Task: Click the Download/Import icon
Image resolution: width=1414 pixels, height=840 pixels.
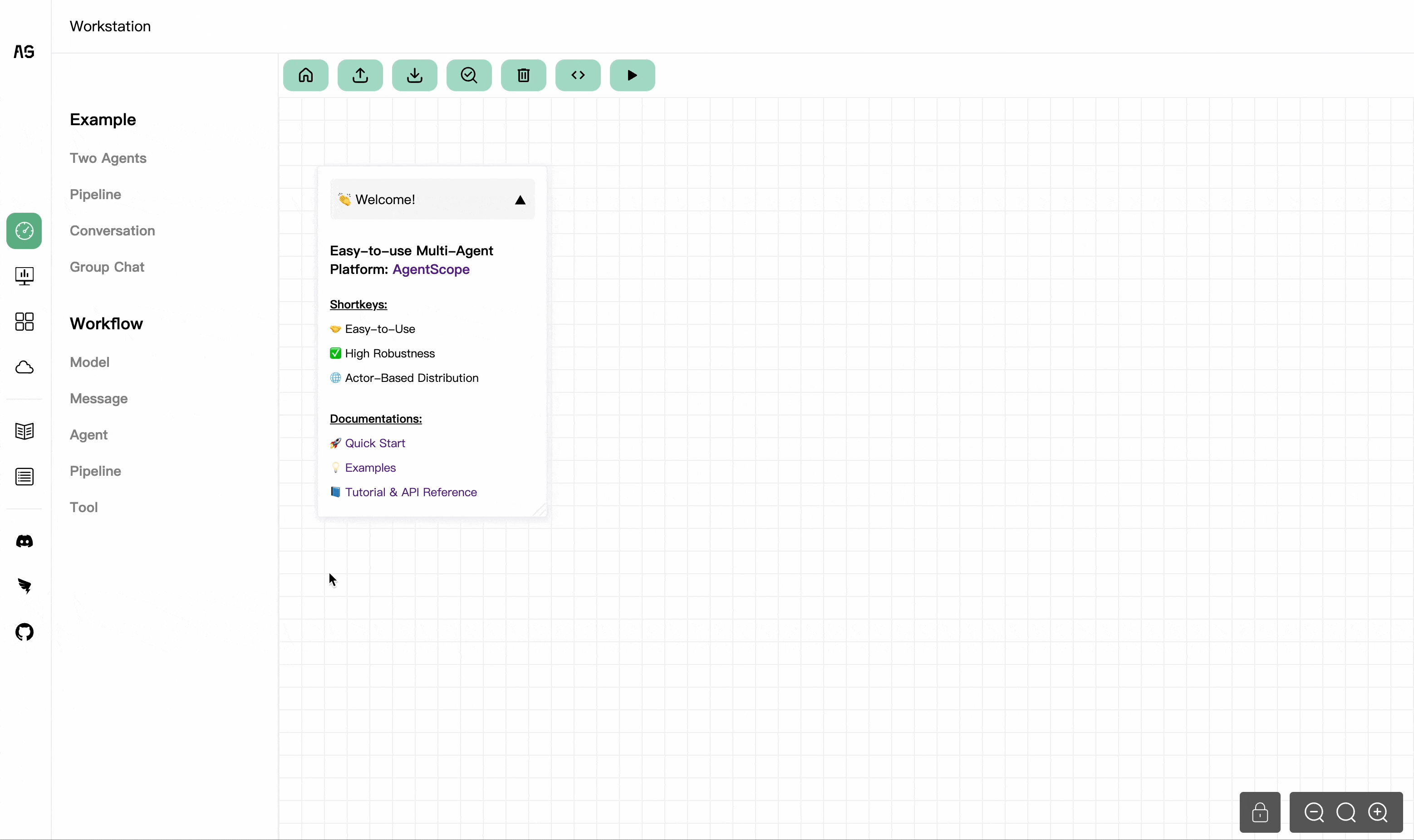Action: [x=415, y=75]
